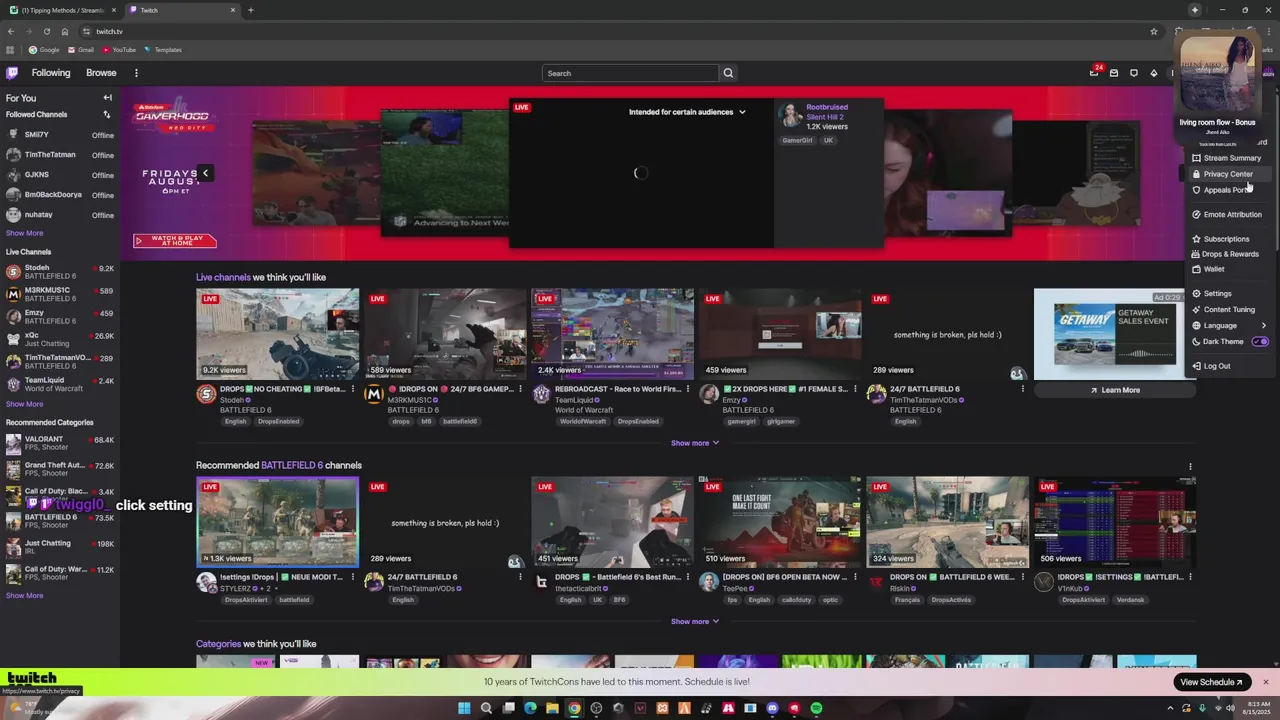Open YouTube bookmark in bookmarks bar
This screenshot has height=720, width=1280.
click(118, 50)
